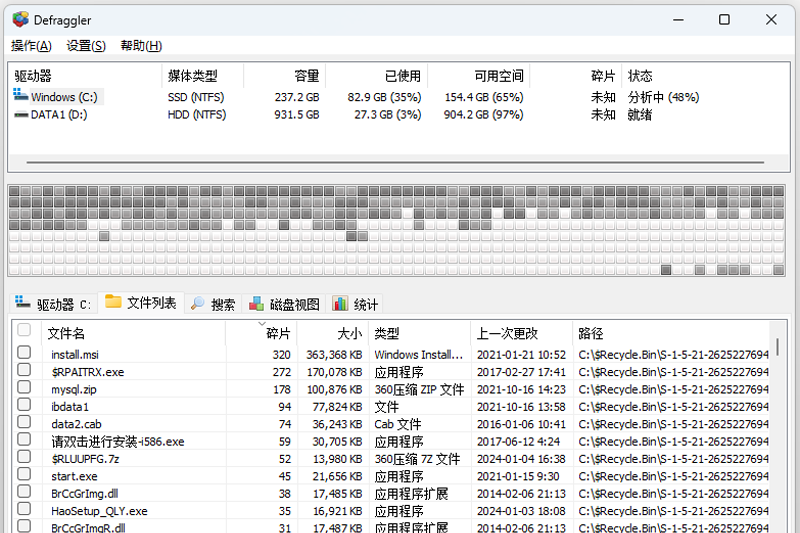Click the horizontal scrollbar under drive list

[395, 163]
